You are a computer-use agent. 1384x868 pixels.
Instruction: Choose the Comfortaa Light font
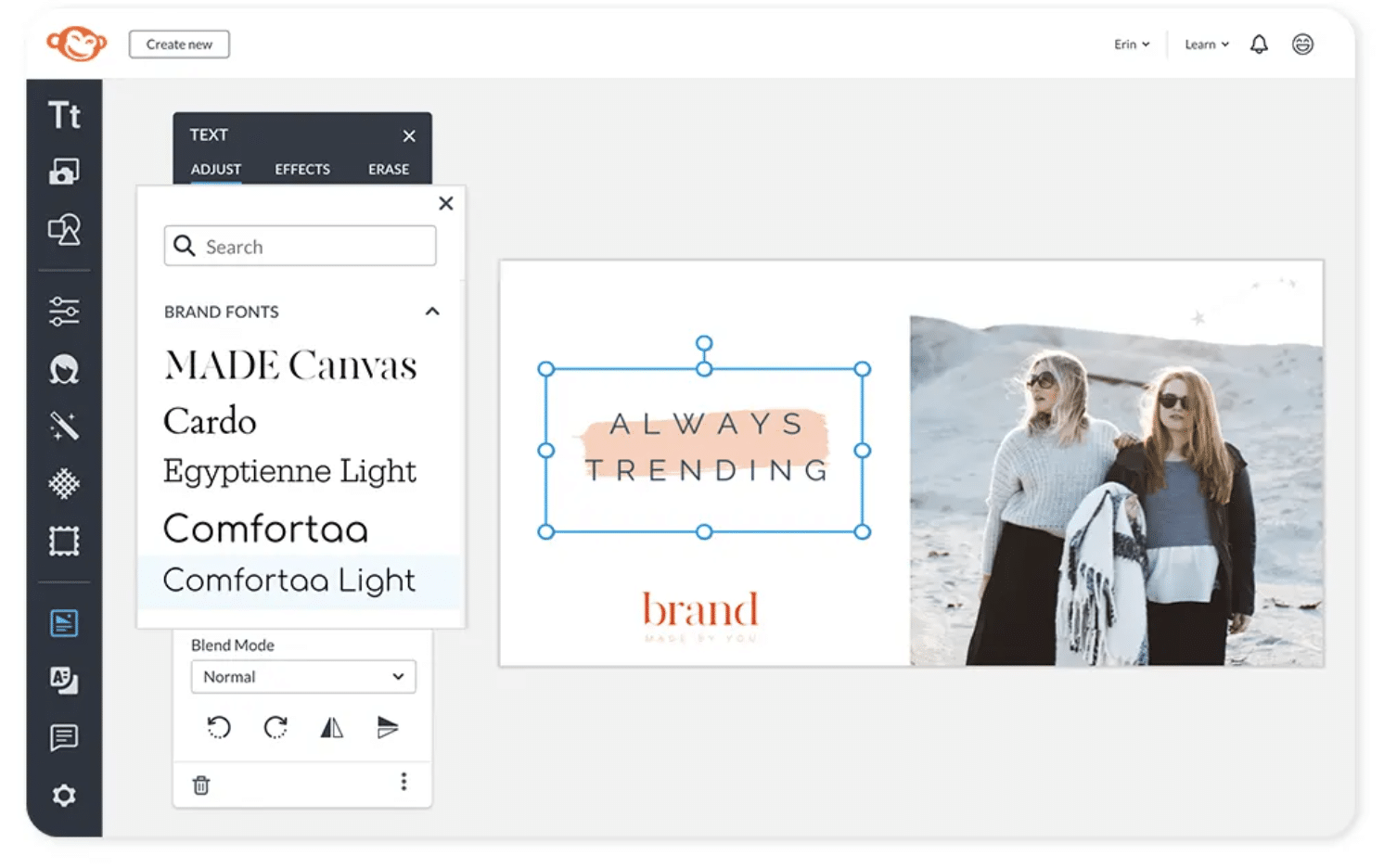click(289, 581)
